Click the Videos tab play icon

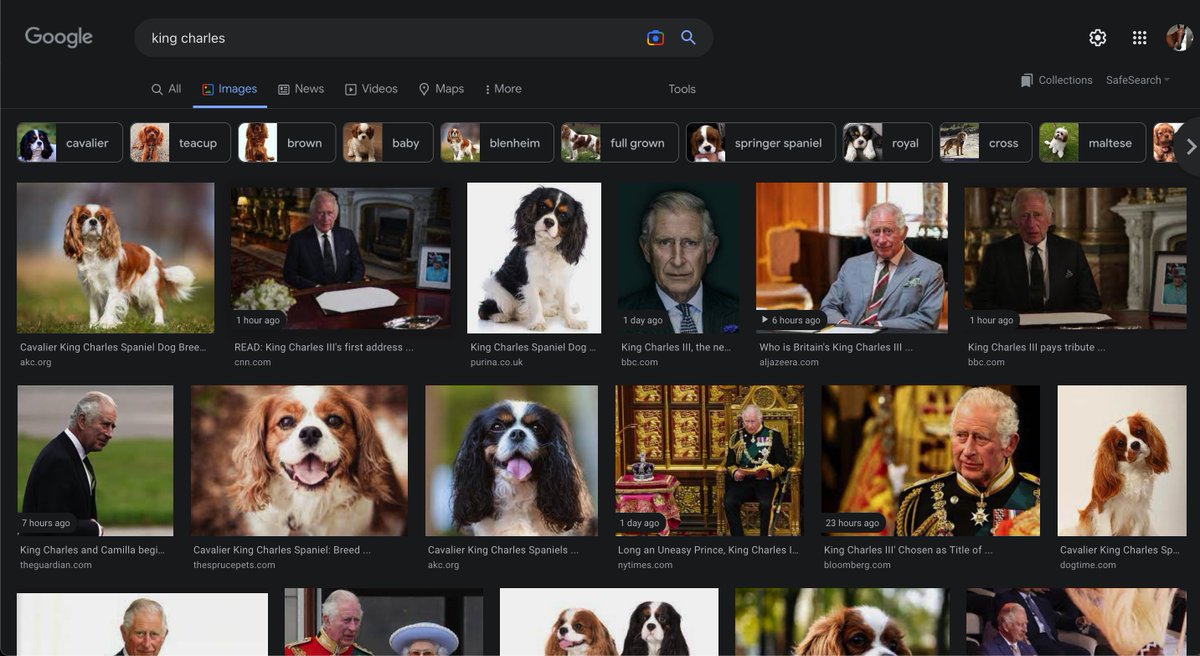pyautogui.click(x=351, y=89)
